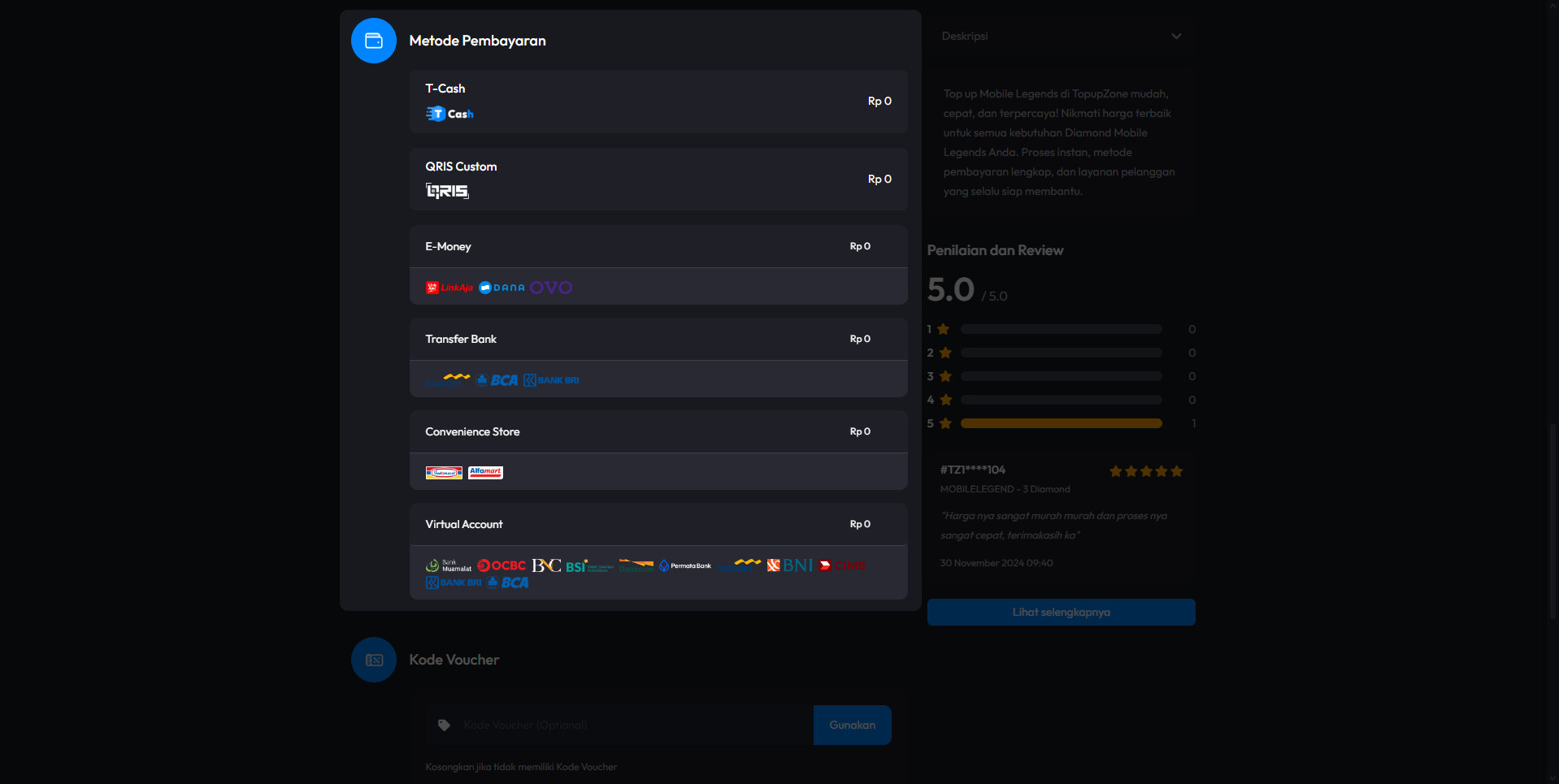The height and width of the screenshot is (784, 1559).
Task: Open the Lihat selengkapnya reviews button
Action: click(1062, 613)
